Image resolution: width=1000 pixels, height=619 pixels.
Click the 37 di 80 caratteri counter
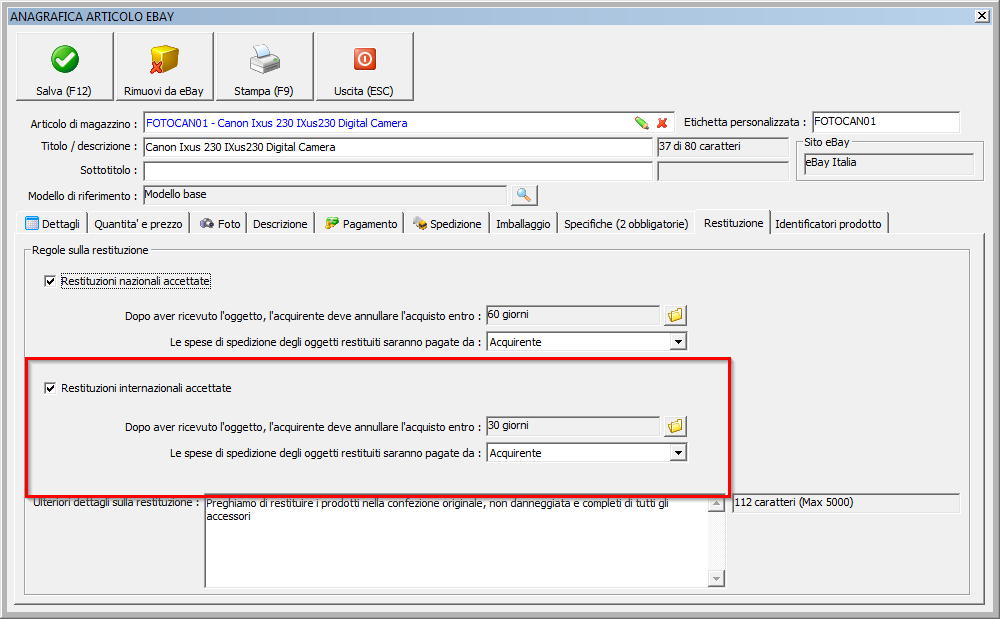[x=723, y=147]
